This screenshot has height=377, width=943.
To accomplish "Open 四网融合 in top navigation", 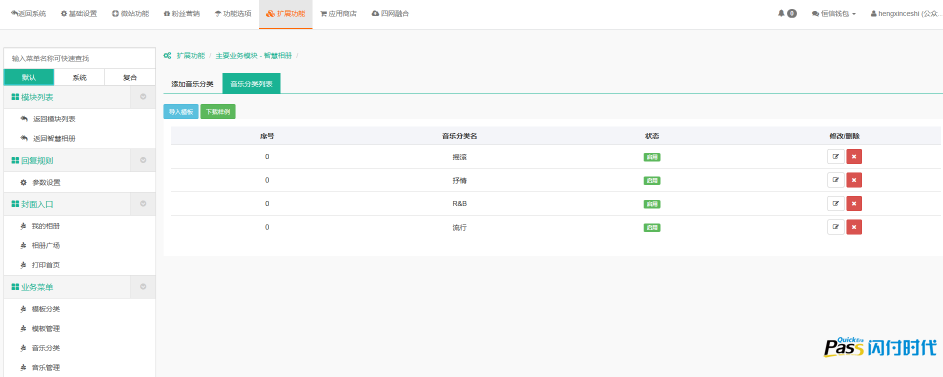I will (390, 13).
